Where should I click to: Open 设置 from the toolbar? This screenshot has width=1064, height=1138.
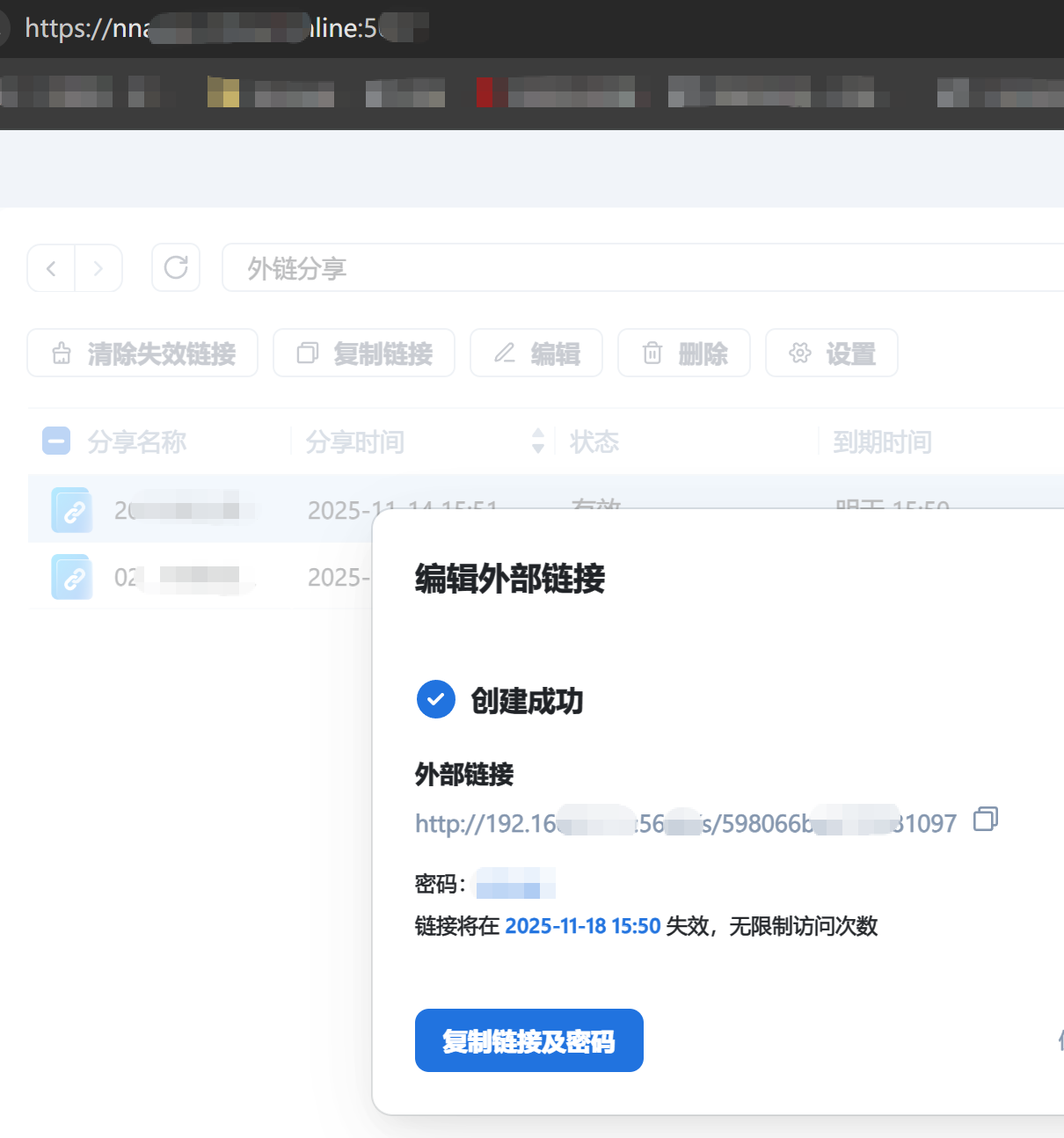pos(832,354)
